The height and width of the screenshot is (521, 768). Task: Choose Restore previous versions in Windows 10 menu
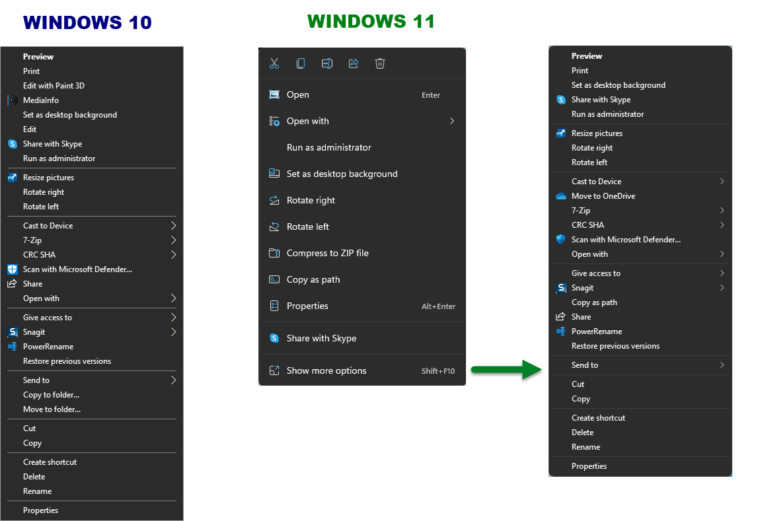[x=67, y=361]
